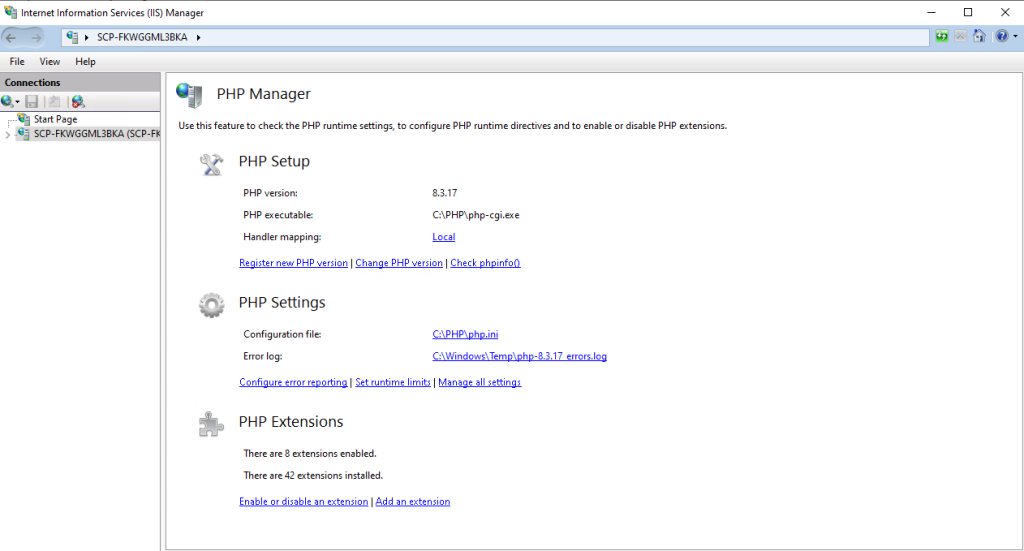This screenshot has height=551, width=1024.
Task: Select the SCP-FKWGGML3BKA server tree item
Action: [97, 134]
